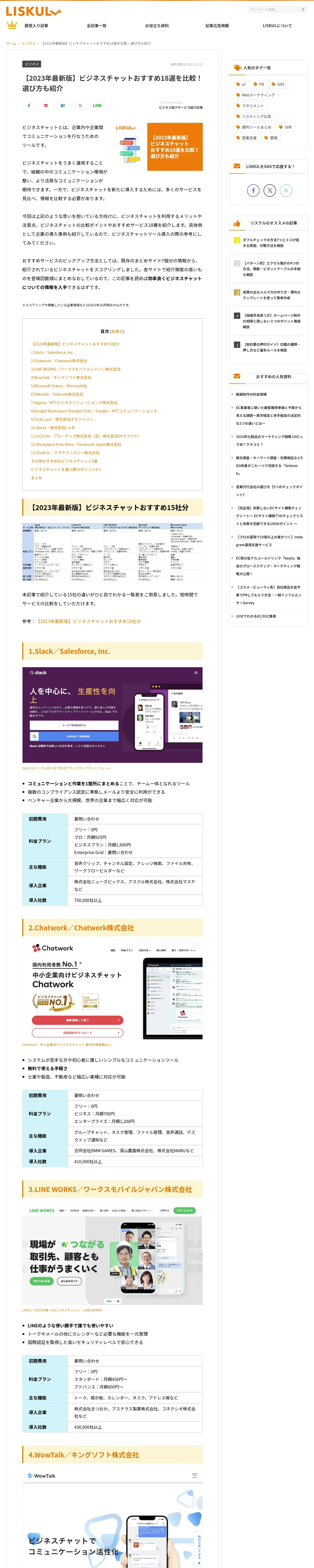Share the article via LINE button
314x1568 pixels.
tap(97, 105)
